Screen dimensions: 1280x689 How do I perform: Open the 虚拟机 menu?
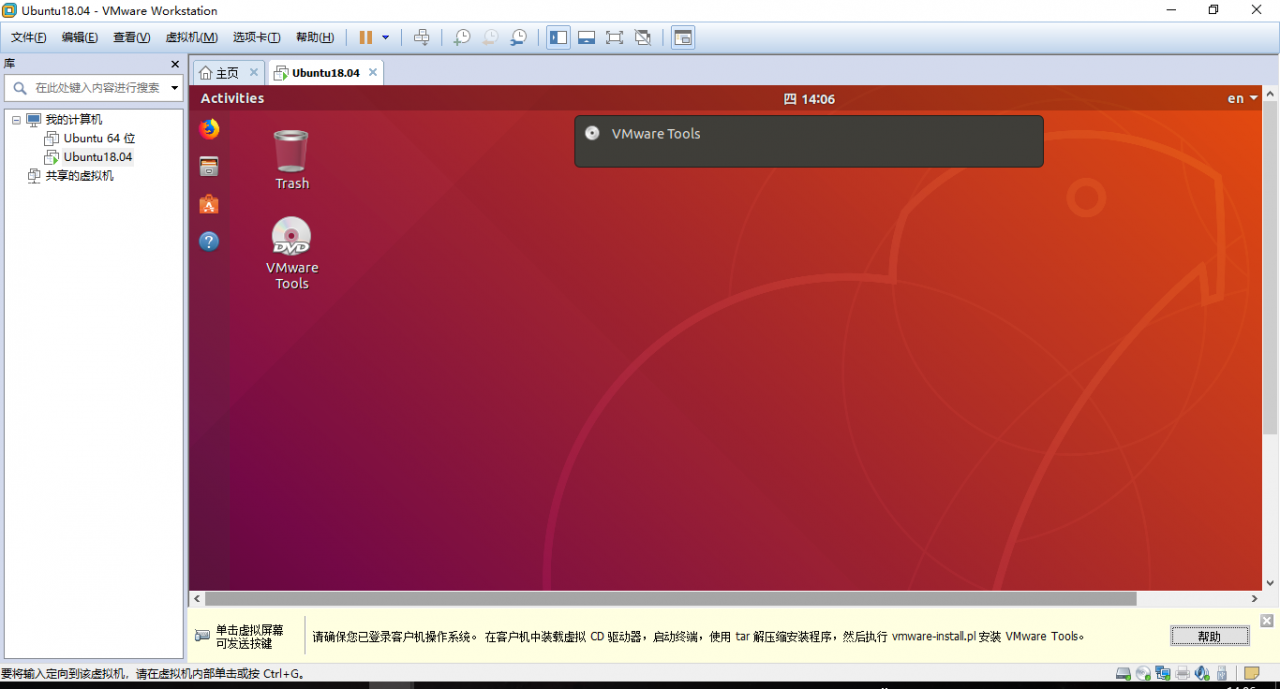[191, 38]
